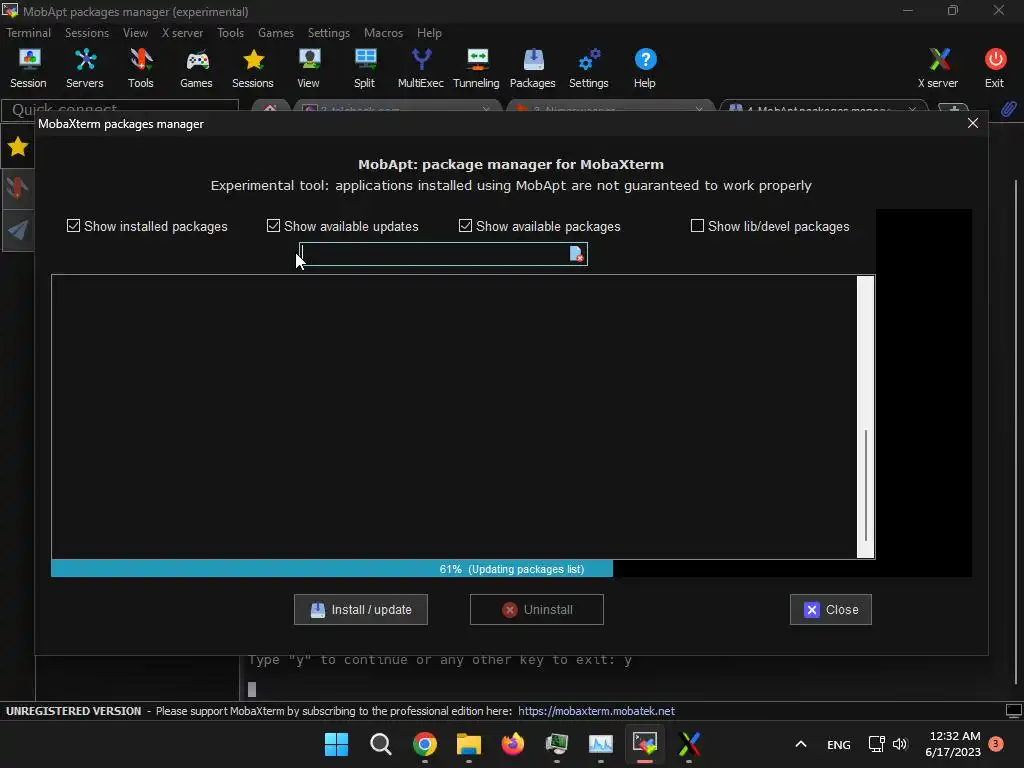Click the Packages toolbar icon
The image size is (1024, 768).
[533, 68]
